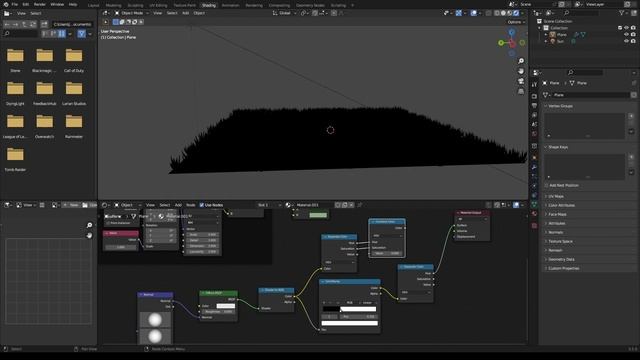Click the file browser path field
Image resolution: width=640 pixels, height=360 pixels.
(x=72, y=24)
